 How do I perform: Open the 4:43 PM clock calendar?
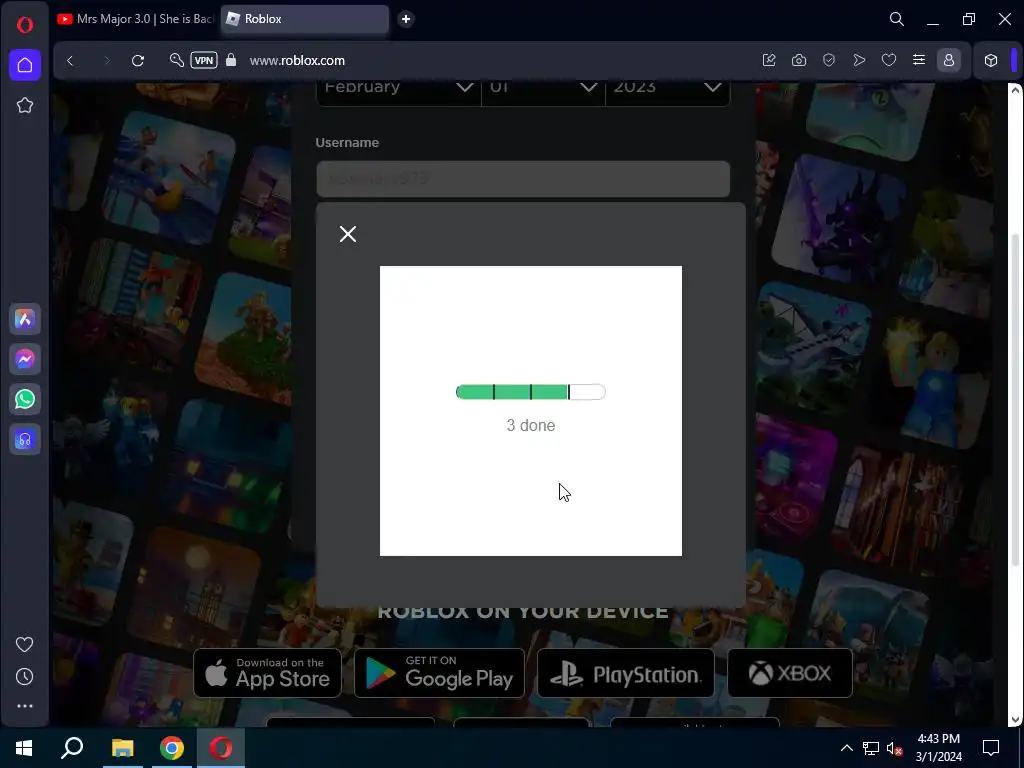(938, 748)
